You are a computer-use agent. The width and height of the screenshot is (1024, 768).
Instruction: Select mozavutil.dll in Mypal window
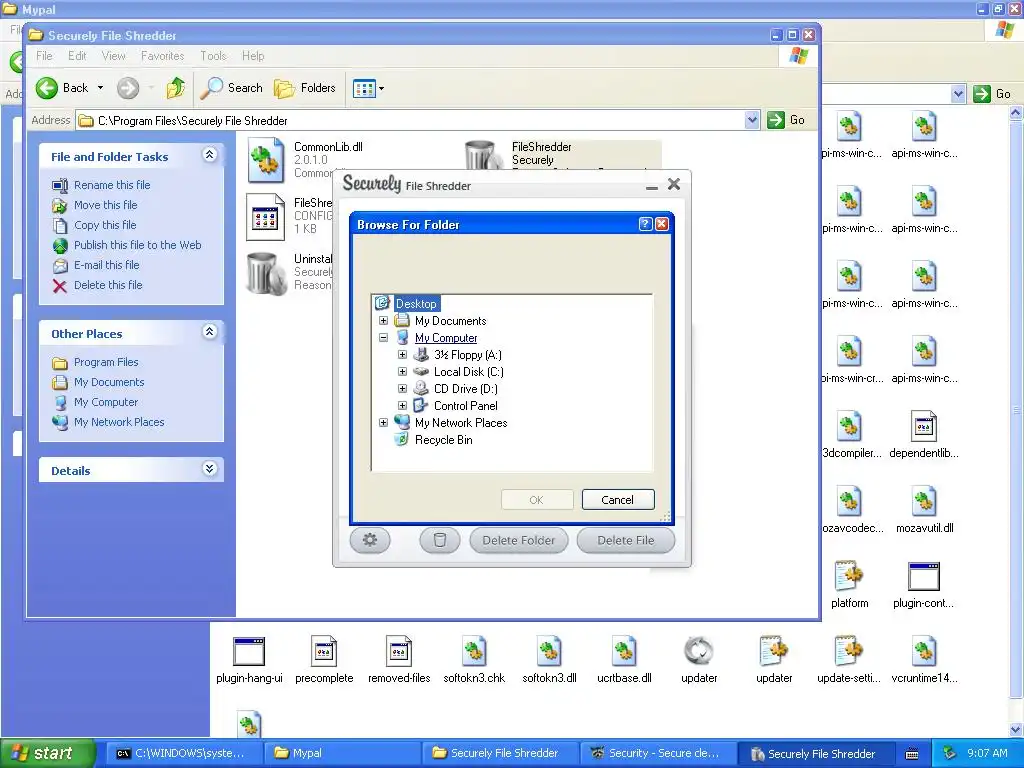924,511
